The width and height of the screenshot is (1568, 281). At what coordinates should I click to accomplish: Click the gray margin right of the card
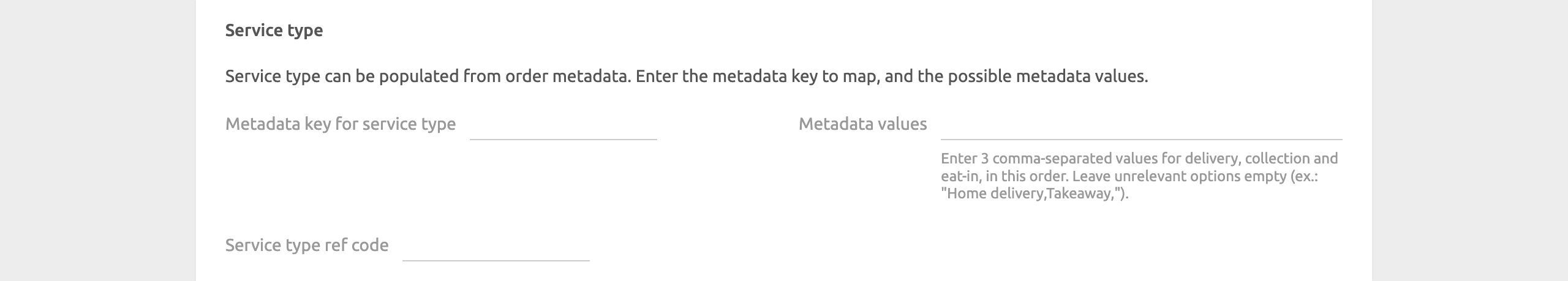pyautogui.click(x=1470, y=141)
